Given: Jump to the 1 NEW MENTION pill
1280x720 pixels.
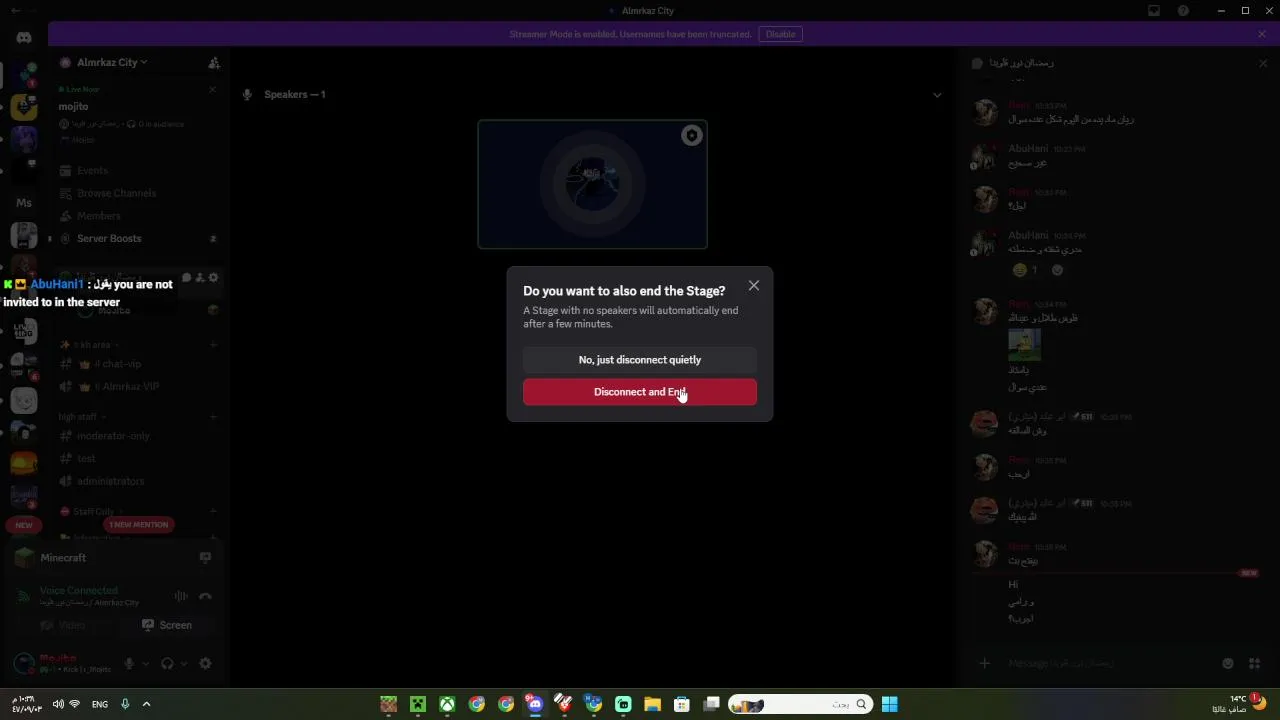Looking at the screenshot, I should tap(139, 525).
